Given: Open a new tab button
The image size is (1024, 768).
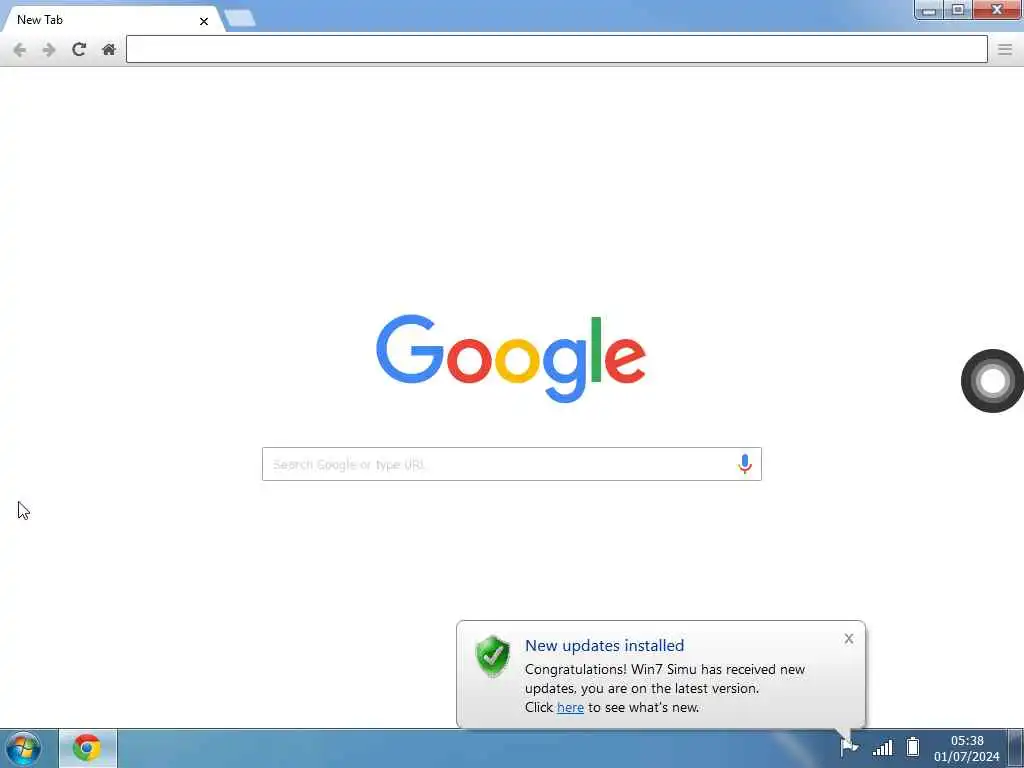Looking at the screenshot, I should tap(240, 18).
